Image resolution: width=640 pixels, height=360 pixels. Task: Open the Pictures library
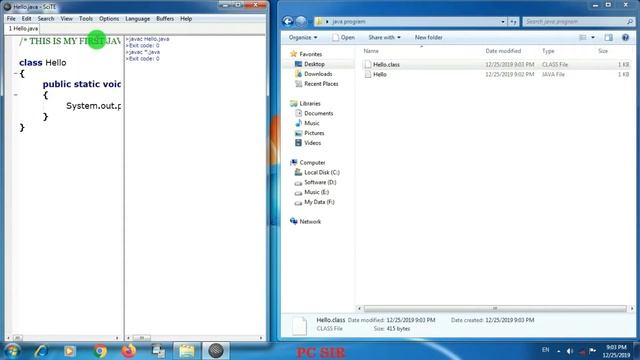[309, 133]
